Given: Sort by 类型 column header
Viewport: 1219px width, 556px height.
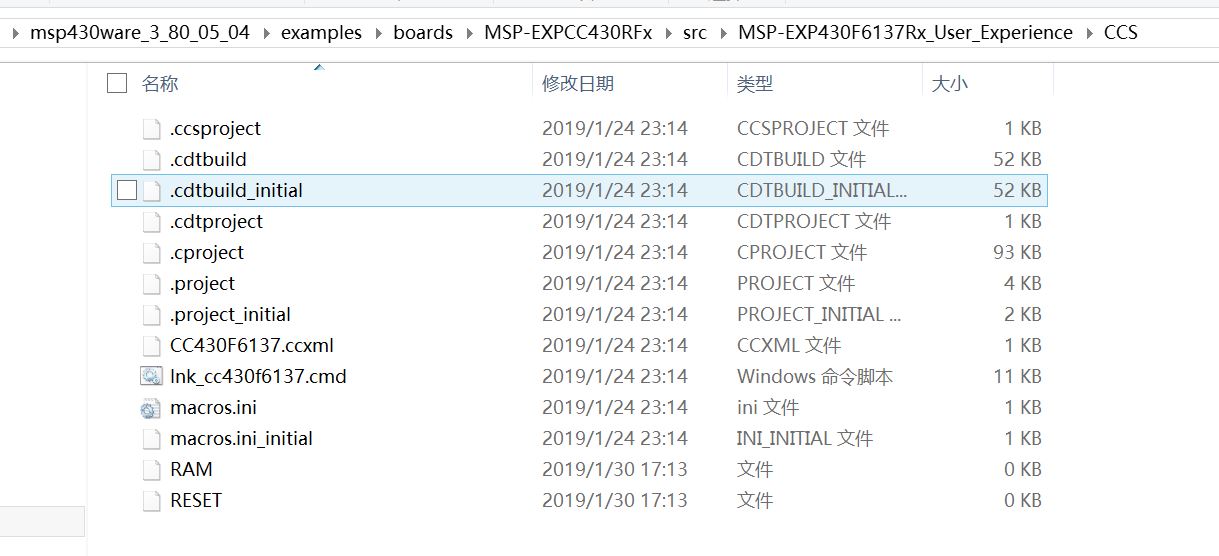Looking at the screenshot, I should coord(755,84).
